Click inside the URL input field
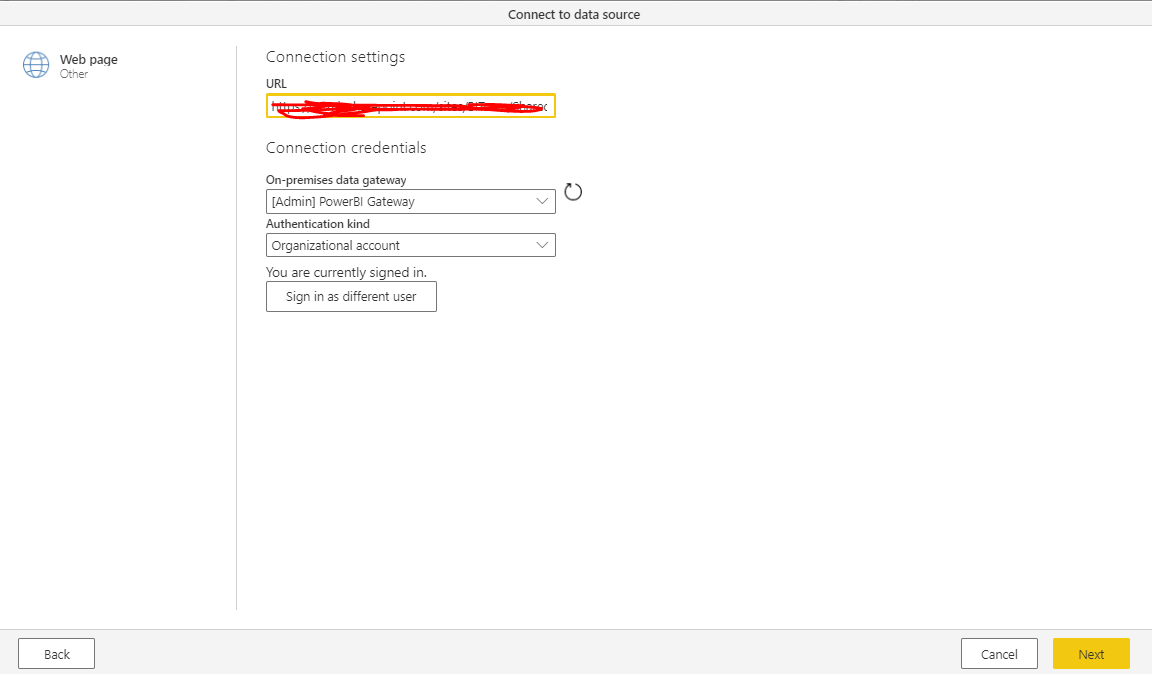This screenshot has height=674, width=1152. pyautogui.click(x=411, y=106)
